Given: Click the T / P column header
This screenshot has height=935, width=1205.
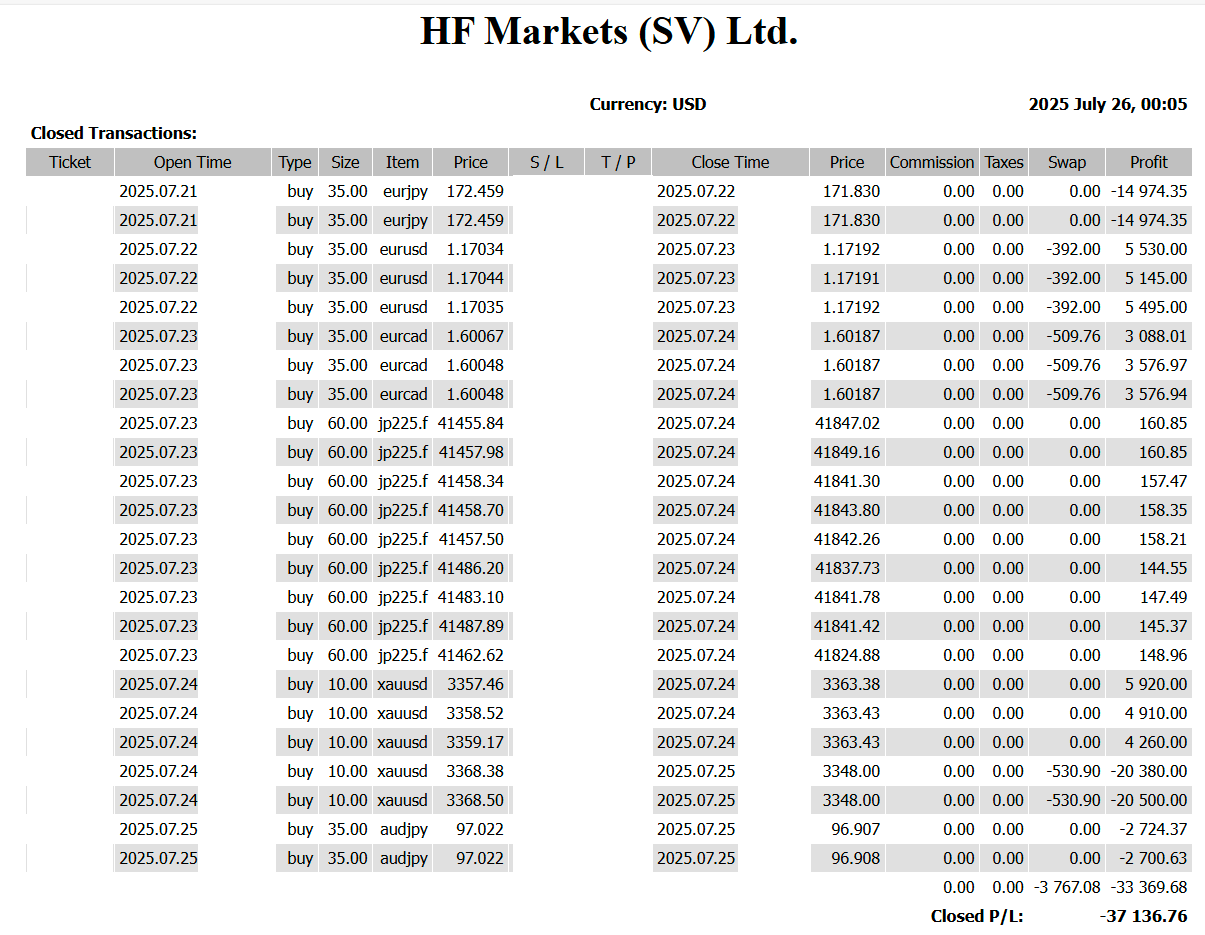Looking at the screenshot, I should (x=618, y=162).
